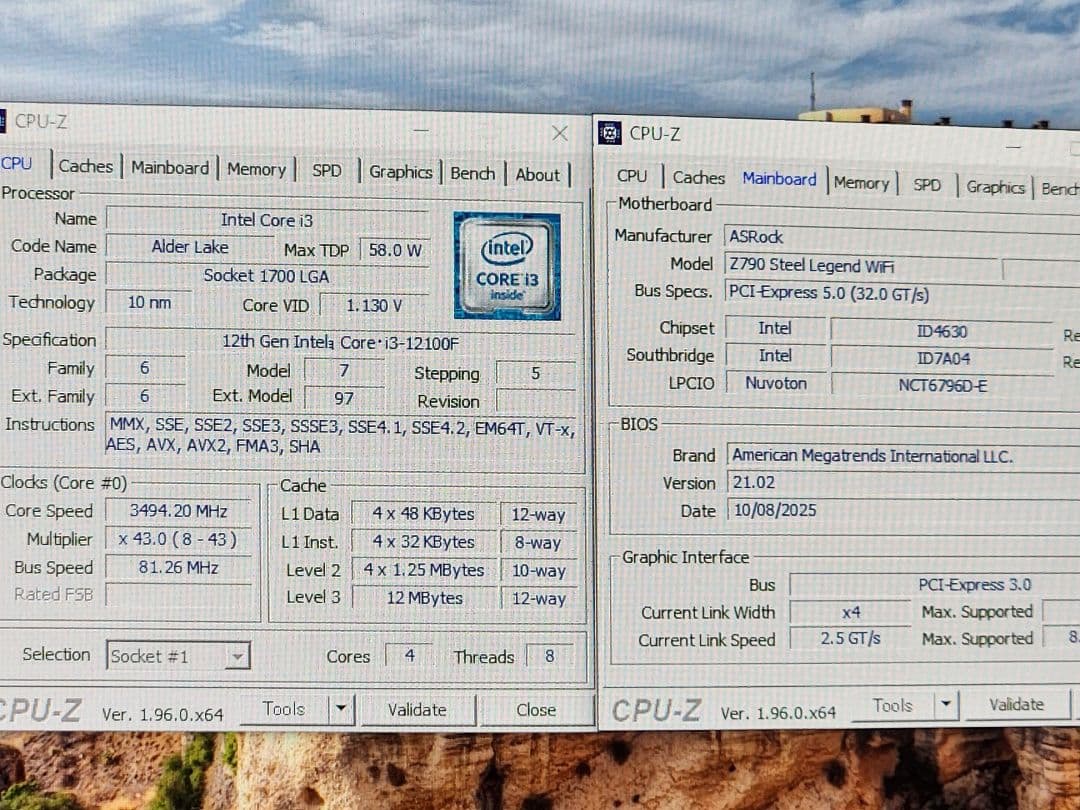Open the Memory tab in right window
Screen dimensions: 1080x810
click(861, 181)
